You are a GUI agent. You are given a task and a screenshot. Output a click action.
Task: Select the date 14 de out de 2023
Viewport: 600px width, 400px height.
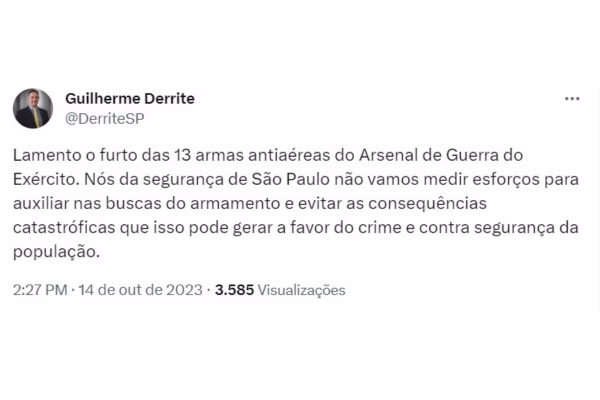tap(140, 290)
